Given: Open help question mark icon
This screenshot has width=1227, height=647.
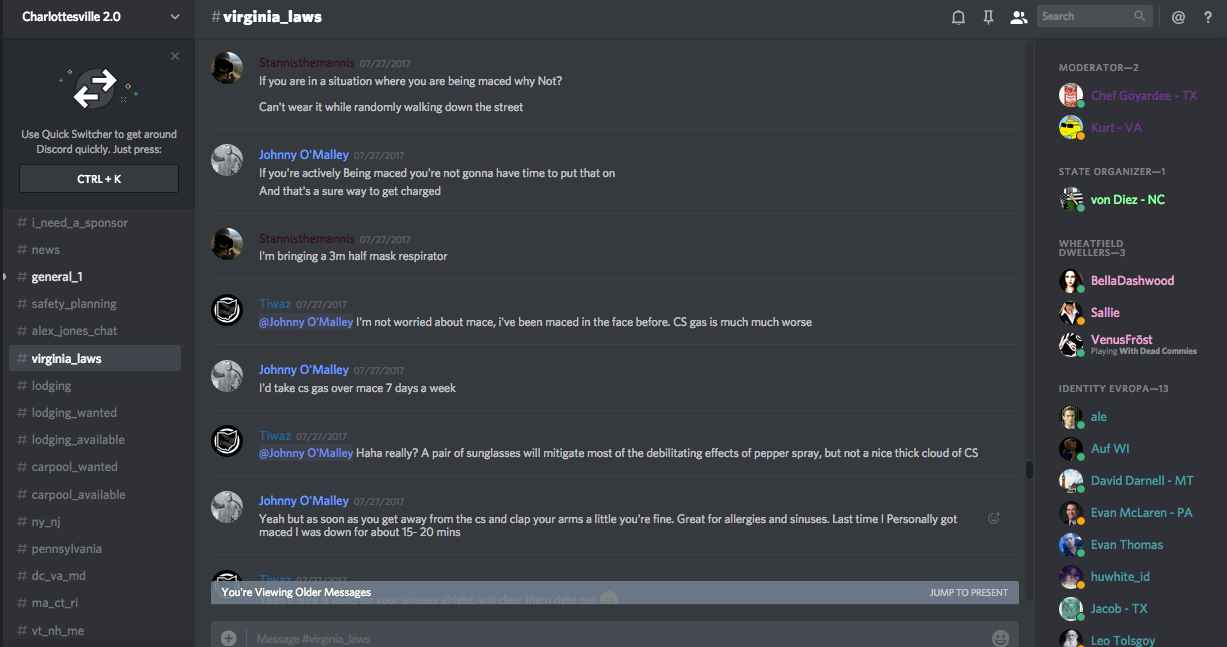Looking at the screenshot, I should click(1207, 17).
